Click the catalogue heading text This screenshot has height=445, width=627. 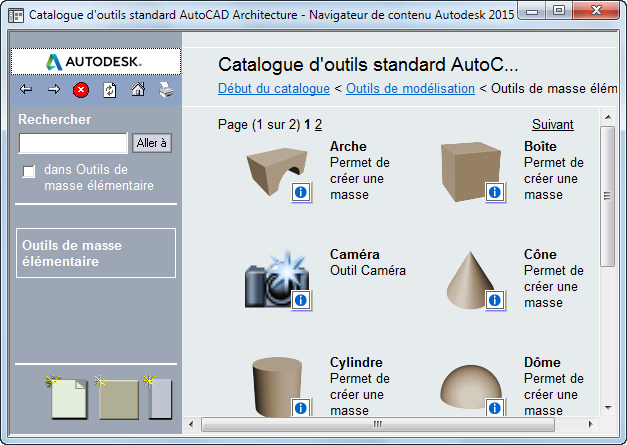point(368,64)
